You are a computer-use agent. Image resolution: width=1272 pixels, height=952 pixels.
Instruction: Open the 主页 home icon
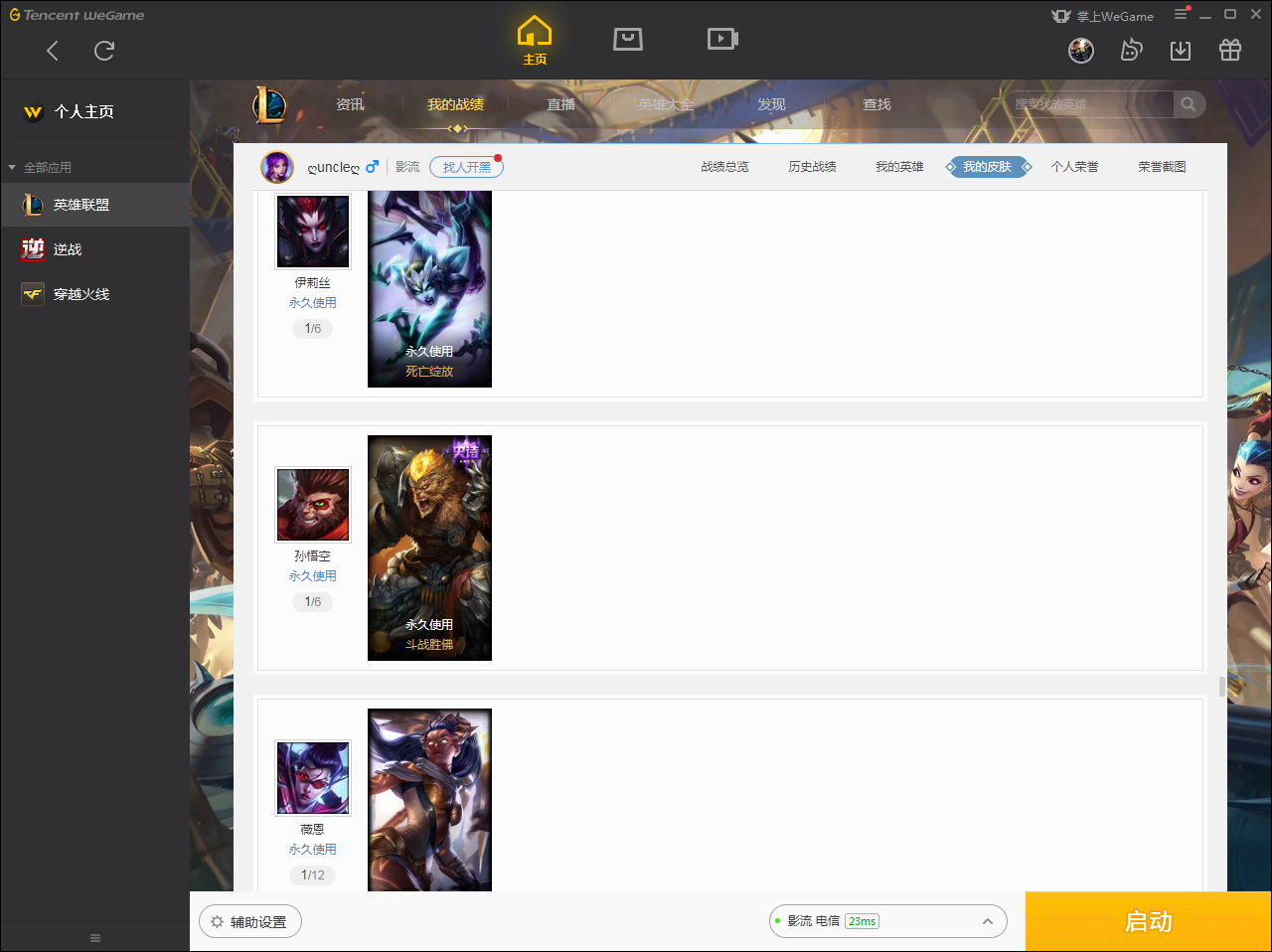tap(535, 41)
